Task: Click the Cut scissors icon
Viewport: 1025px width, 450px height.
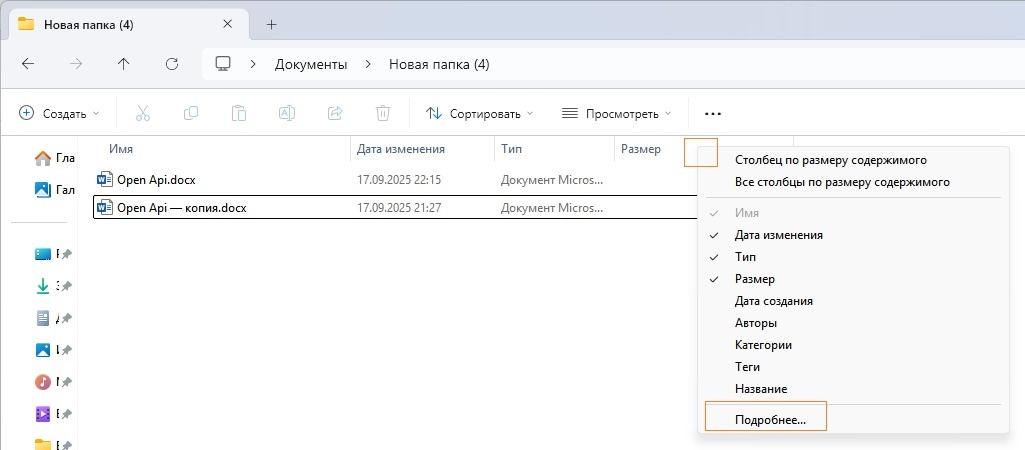Action: [142, 113]
